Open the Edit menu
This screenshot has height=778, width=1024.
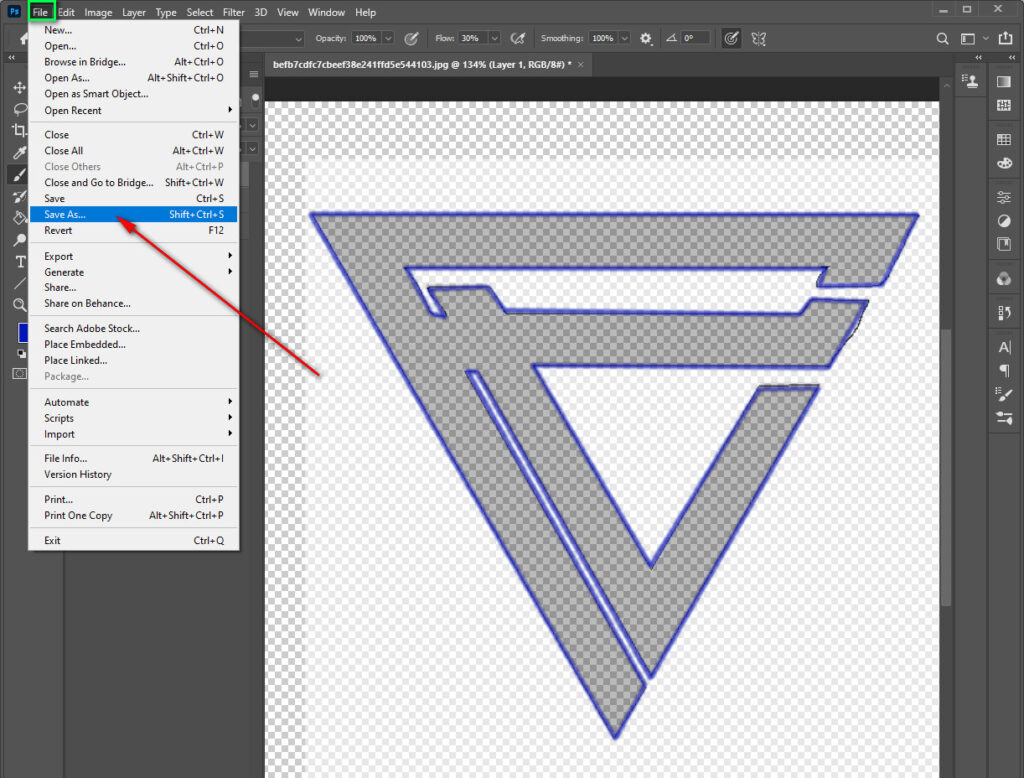click(x=66, y=12)
